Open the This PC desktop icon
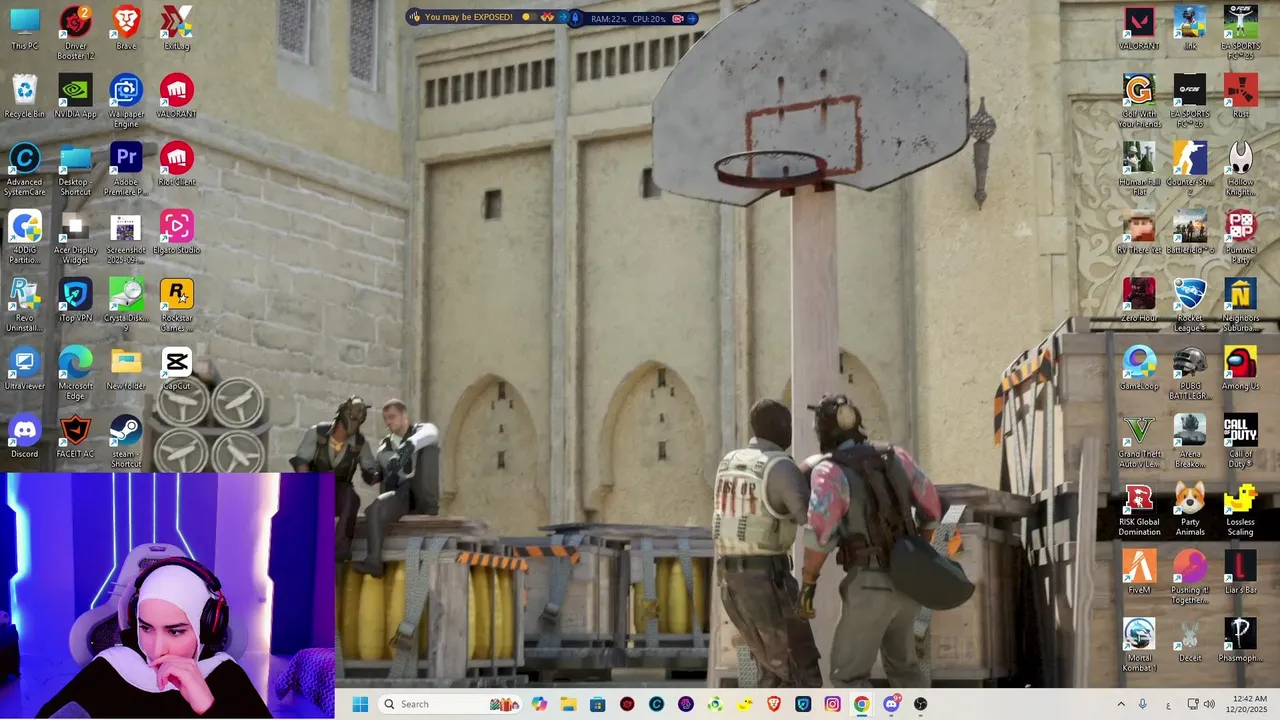 point(24,28)
